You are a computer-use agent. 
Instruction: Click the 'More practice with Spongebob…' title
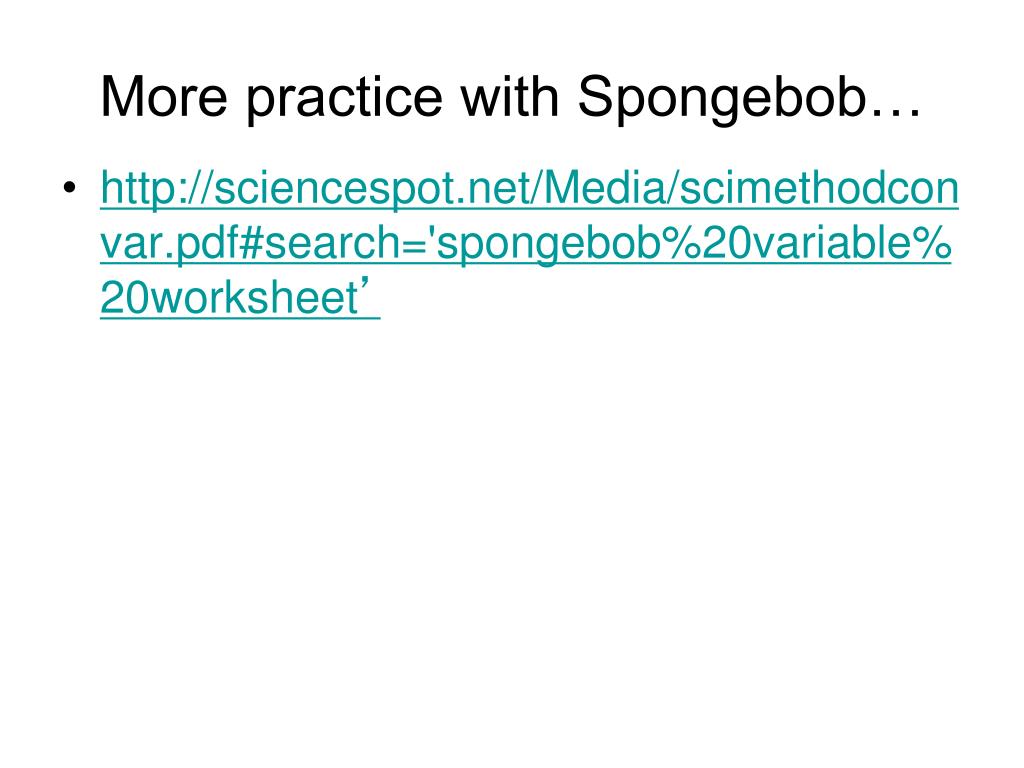[x=510, y=98]
